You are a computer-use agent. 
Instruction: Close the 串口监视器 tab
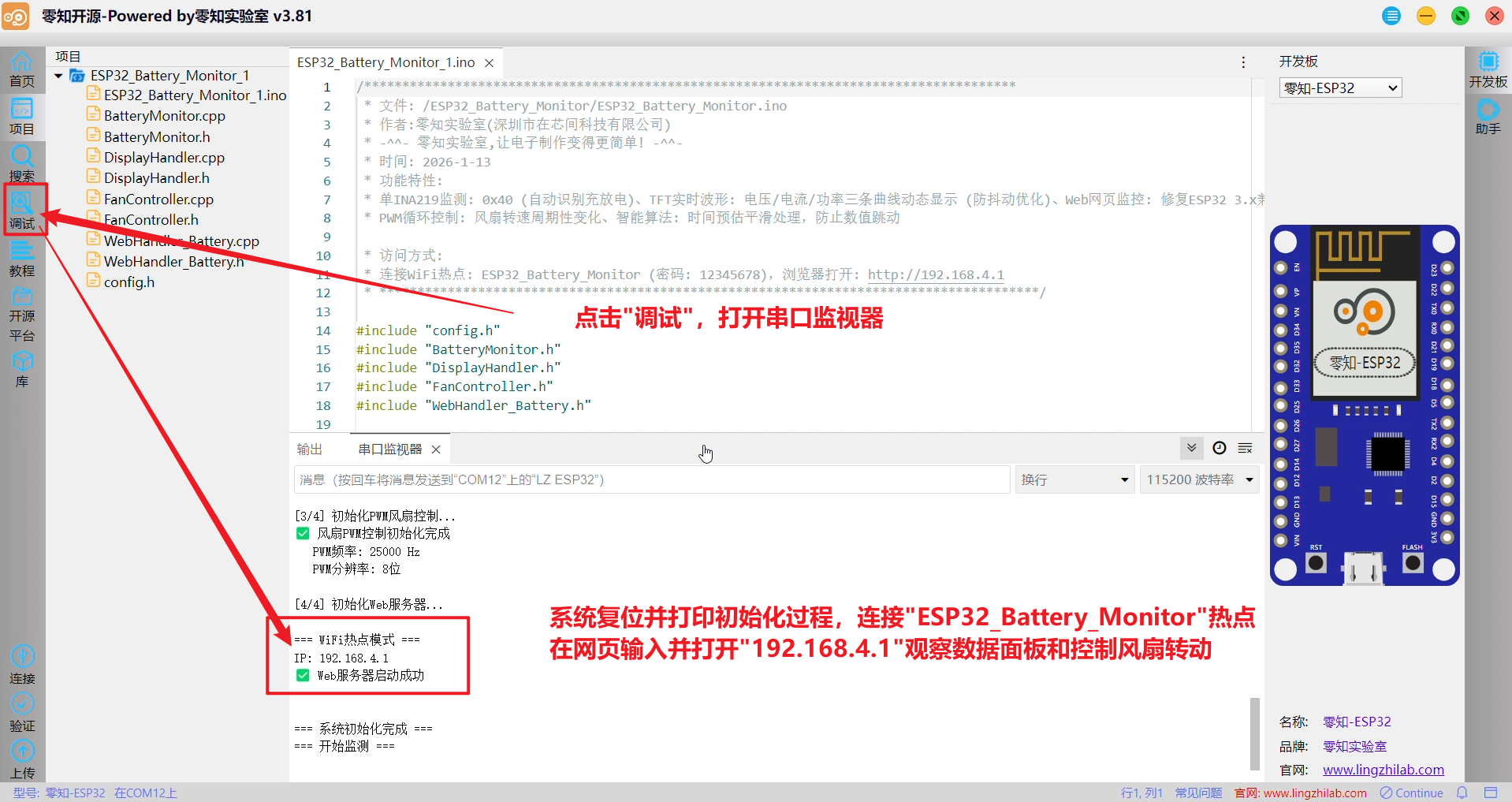click(436, 449)
